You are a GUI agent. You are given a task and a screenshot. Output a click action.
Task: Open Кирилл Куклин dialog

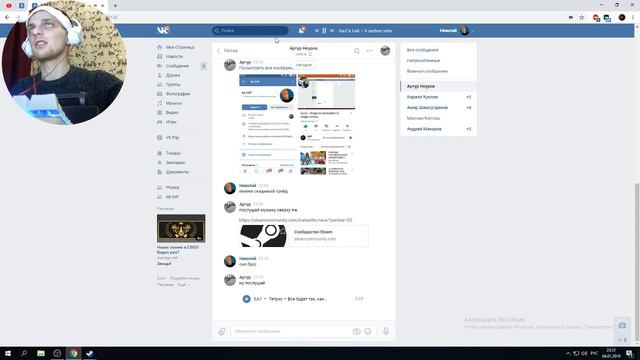pos(438,97)
